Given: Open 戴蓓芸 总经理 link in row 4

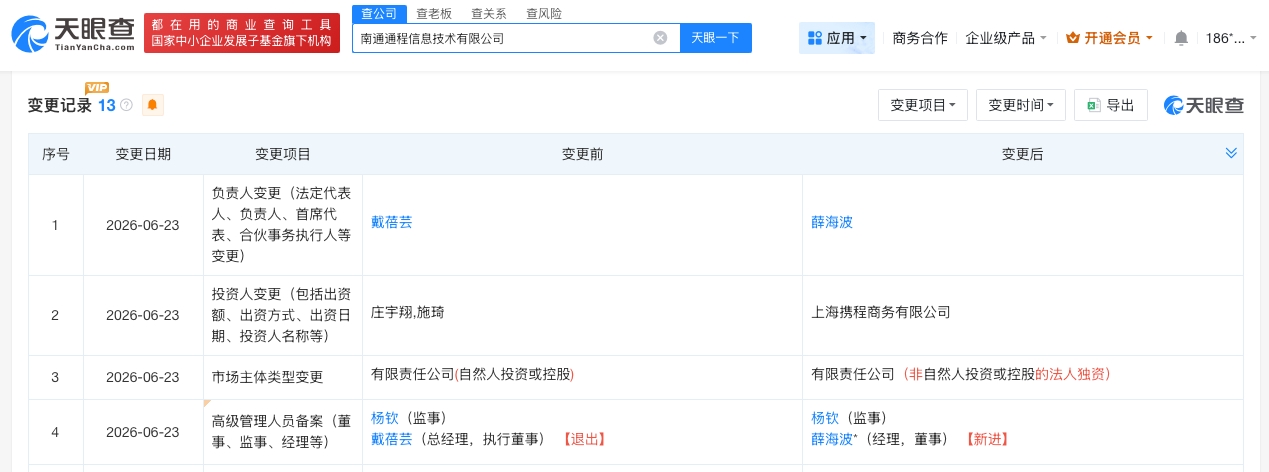Looking at the screenshot, I should pyautogui.click(x=392, y=439).
